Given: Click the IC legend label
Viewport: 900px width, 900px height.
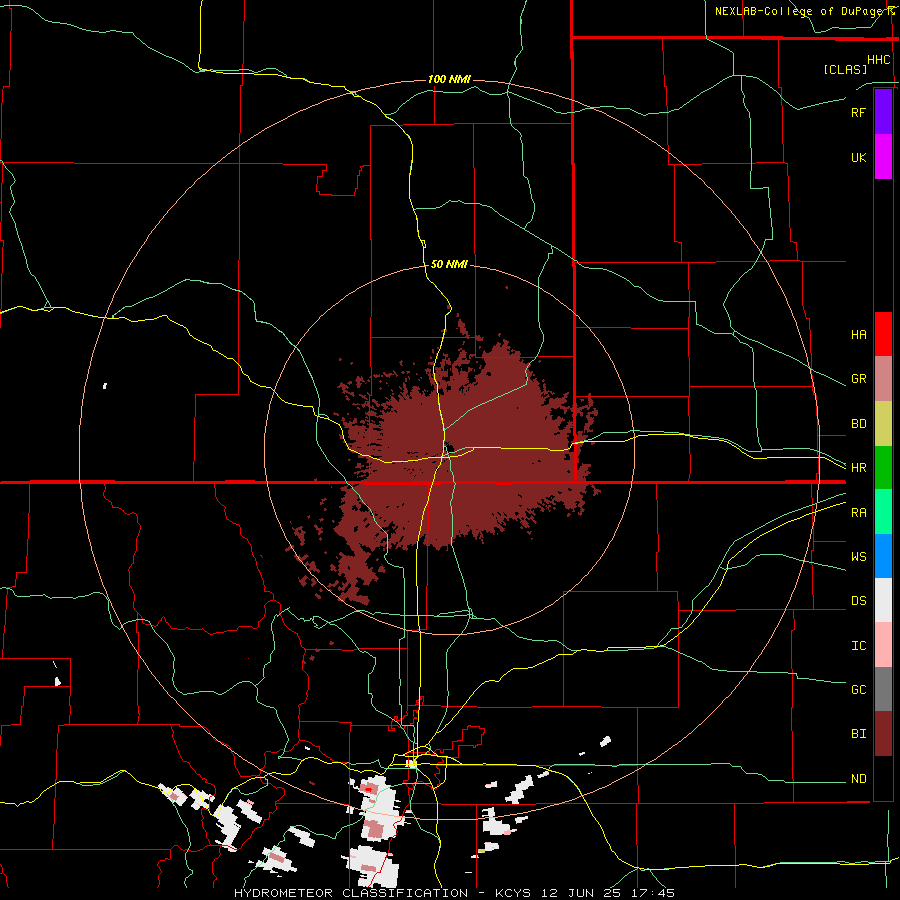Looking at the screenshot, I should [858, 646].
